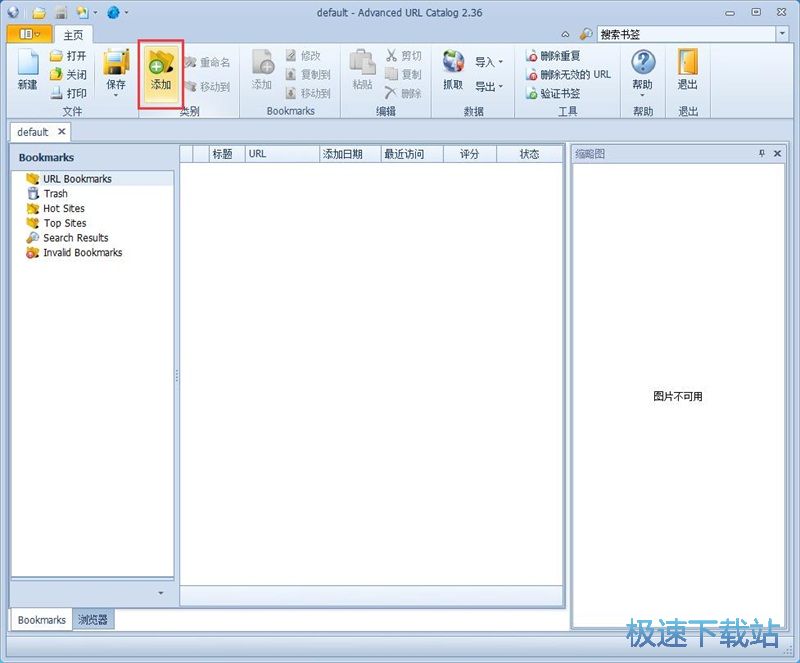Delete selection with 删除 in edit group
The width and height of the screenshot is (800, 663).
coord(404,93)
